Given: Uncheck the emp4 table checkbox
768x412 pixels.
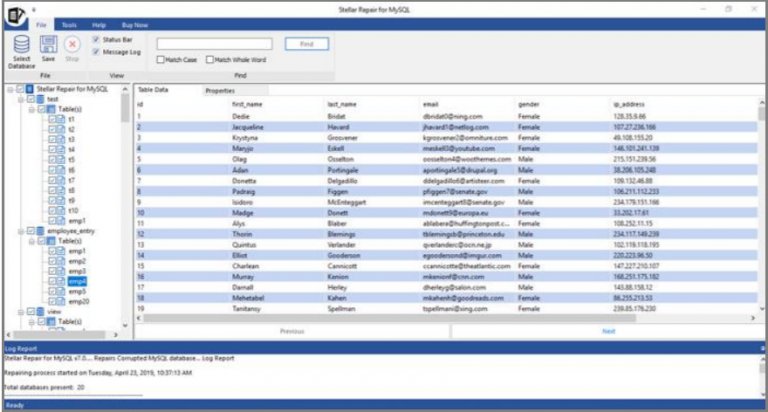Looking at the screenshot, I should [x=52, y=281].
